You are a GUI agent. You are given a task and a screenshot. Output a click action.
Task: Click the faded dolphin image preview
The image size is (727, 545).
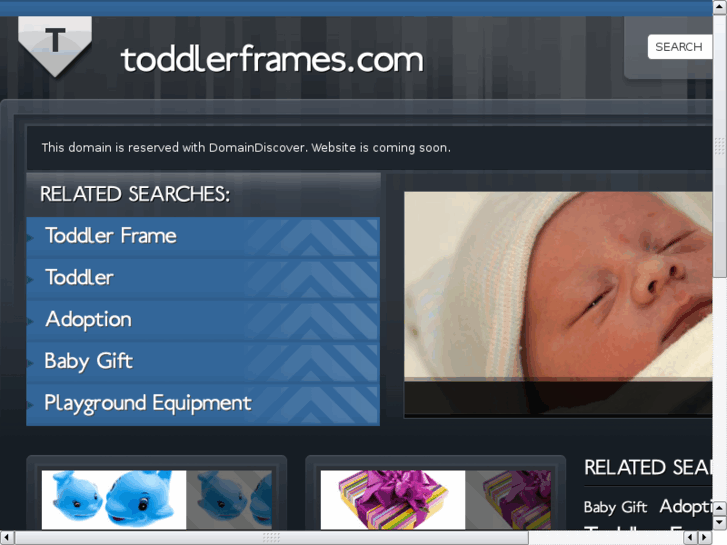[229, 500]
